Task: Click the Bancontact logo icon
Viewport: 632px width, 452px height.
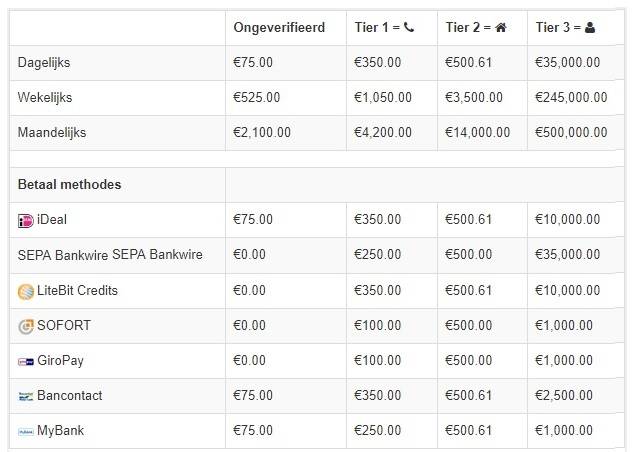Action: pos(26,396)
